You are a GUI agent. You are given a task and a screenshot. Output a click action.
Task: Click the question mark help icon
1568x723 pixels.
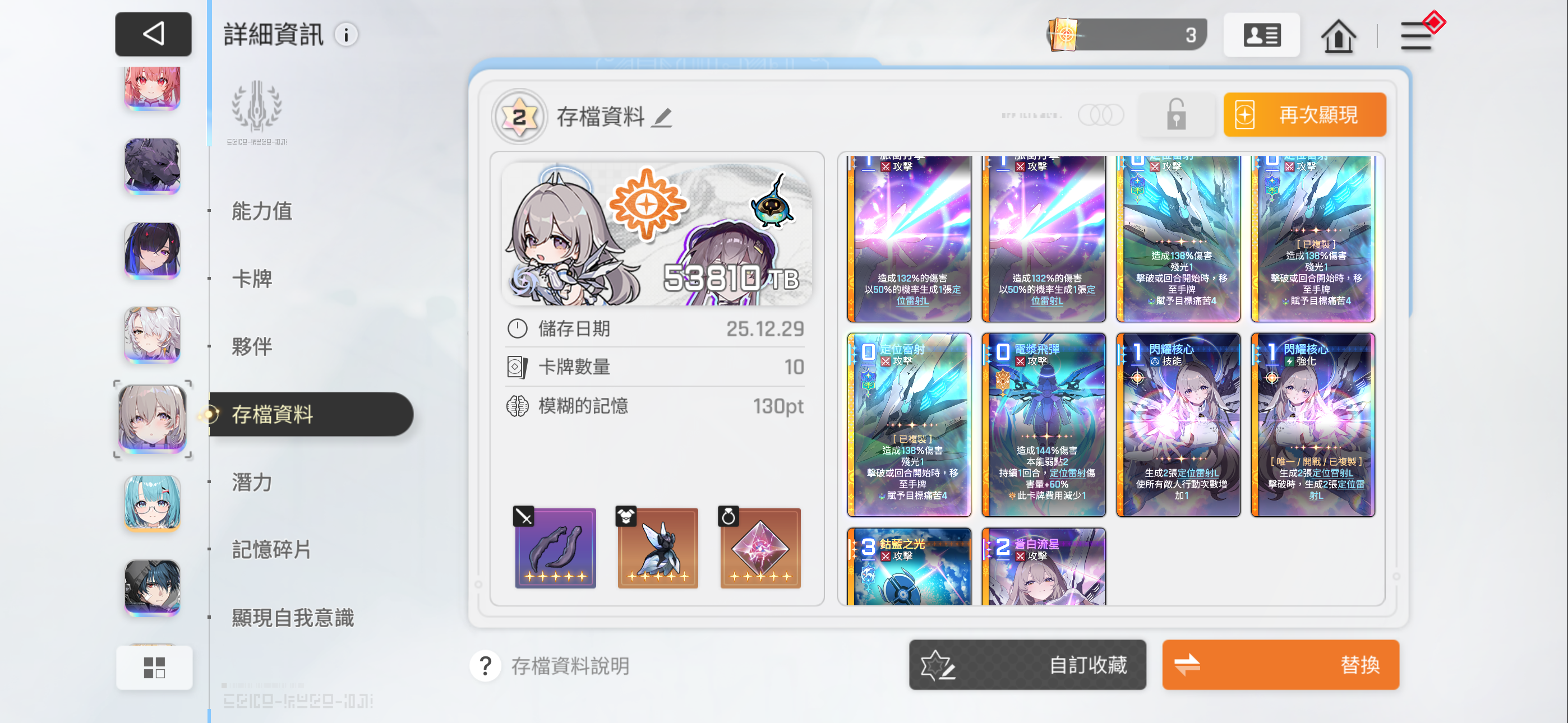point(485,665)
